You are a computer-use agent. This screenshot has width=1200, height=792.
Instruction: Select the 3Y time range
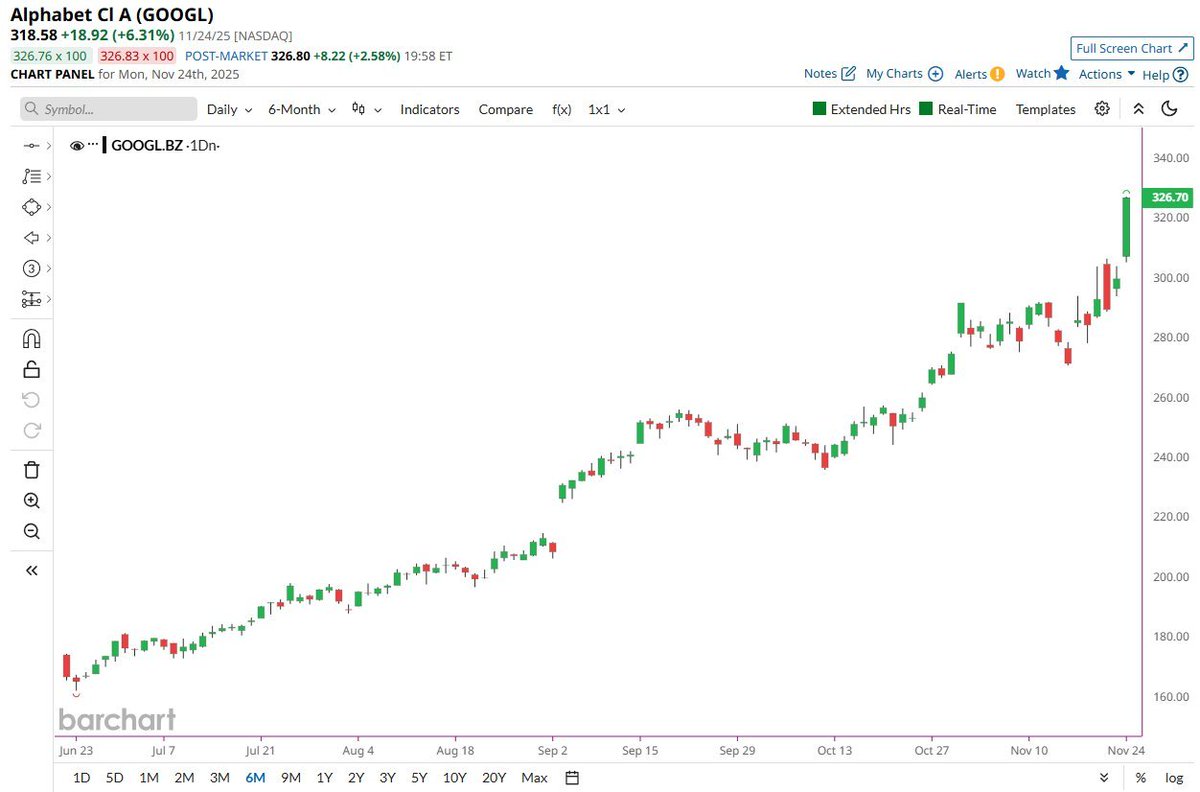point(388,777)
